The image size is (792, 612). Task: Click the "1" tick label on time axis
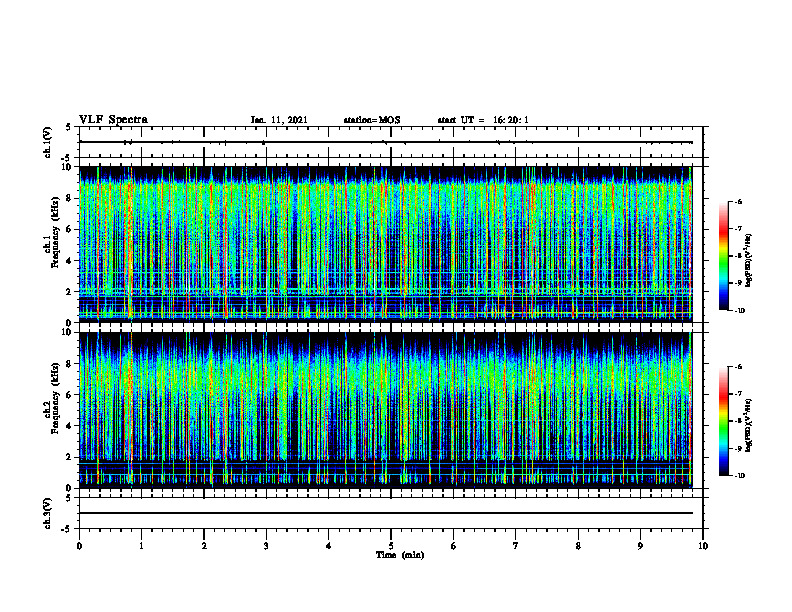(x=141, y=546)
